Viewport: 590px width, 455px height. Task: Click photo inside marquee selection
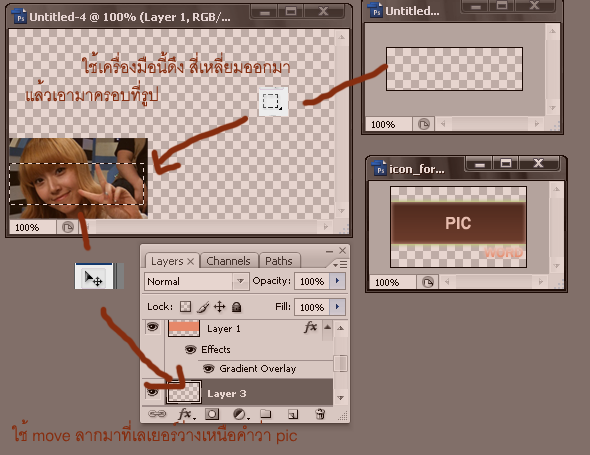click(x=77, y=184)
